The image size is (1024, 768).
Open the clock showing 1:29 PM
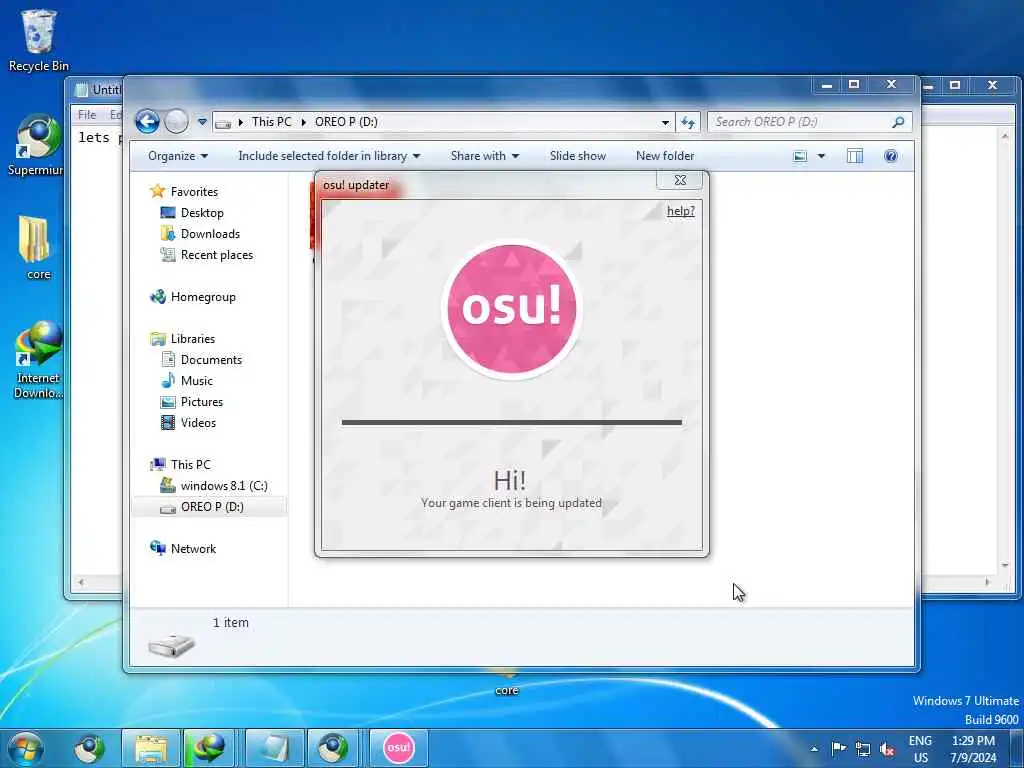tap(973, 749)
